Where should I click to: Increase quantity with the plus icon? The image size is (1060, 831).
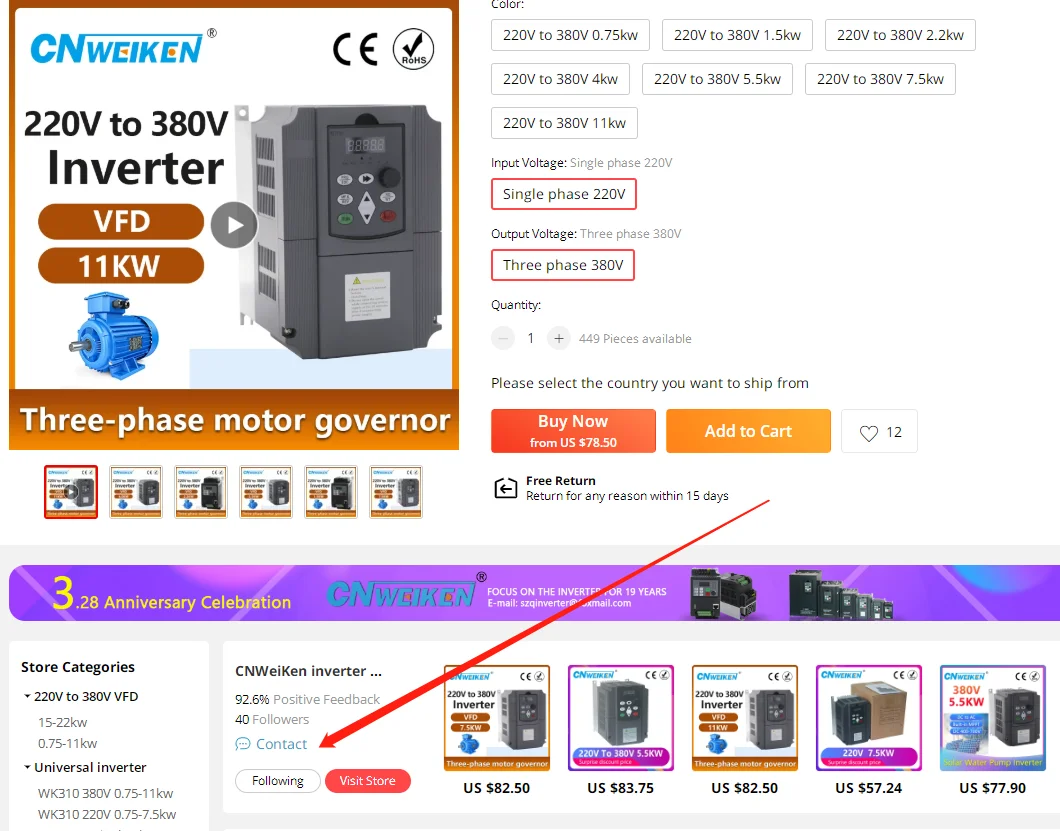[x=558, y=338]
